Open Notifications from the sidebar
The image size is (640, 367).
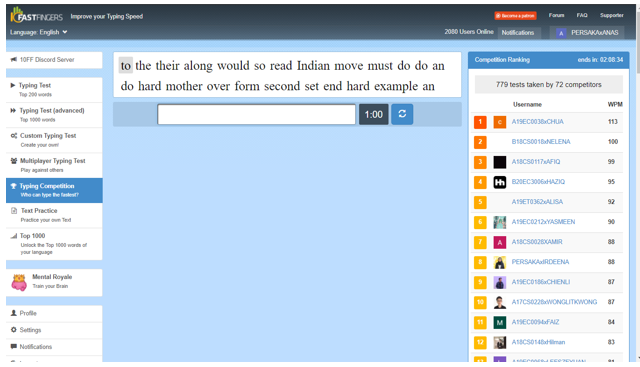point(54,347)
